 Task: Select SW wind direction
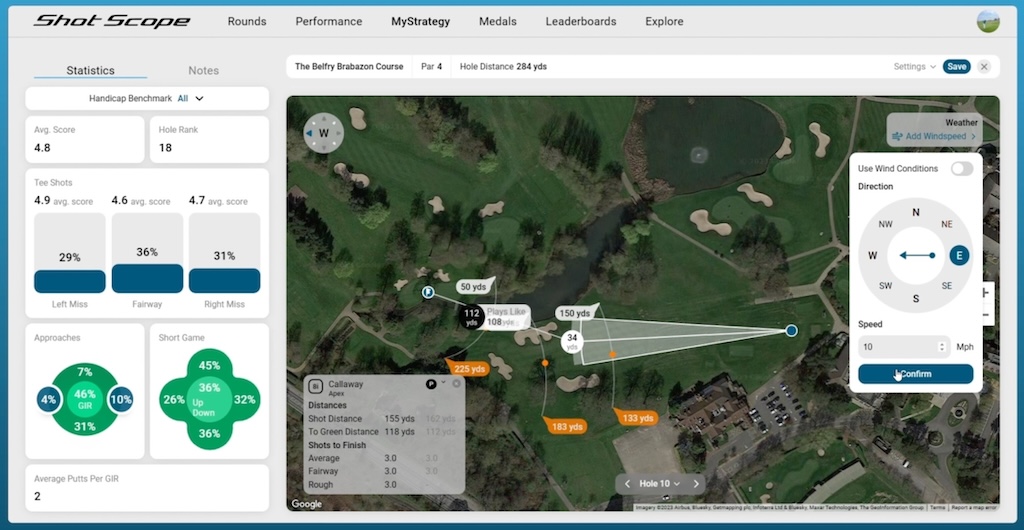click(886, 286)
